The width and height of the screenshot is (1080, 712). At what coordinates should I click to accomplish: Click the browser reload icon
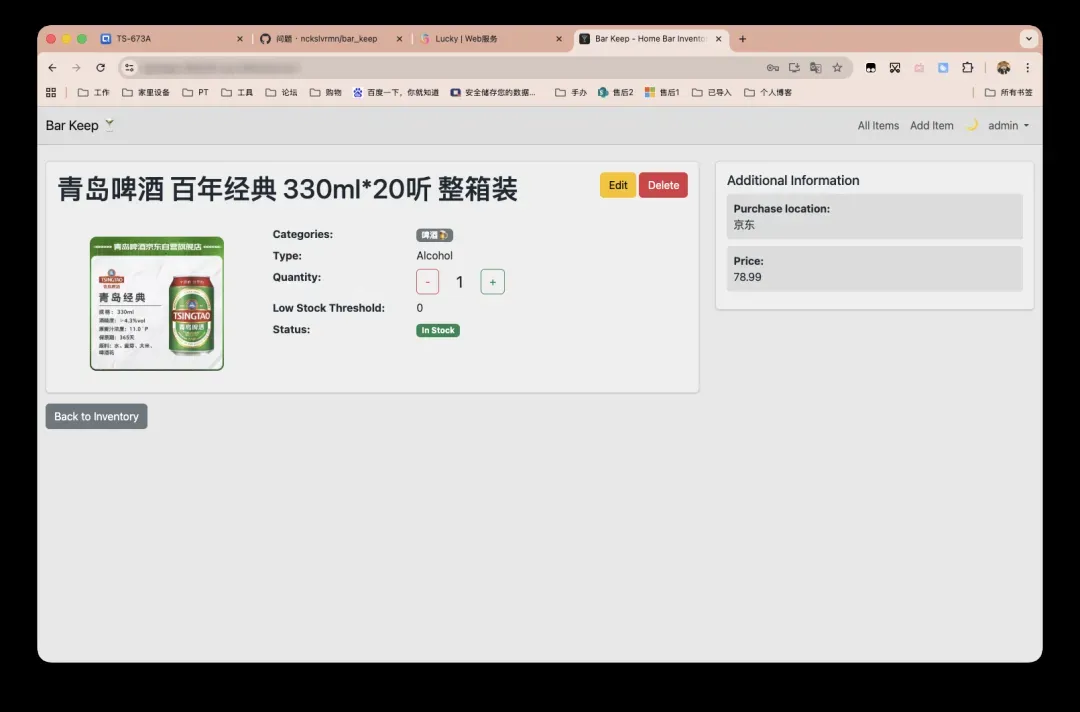pos(100,68)
